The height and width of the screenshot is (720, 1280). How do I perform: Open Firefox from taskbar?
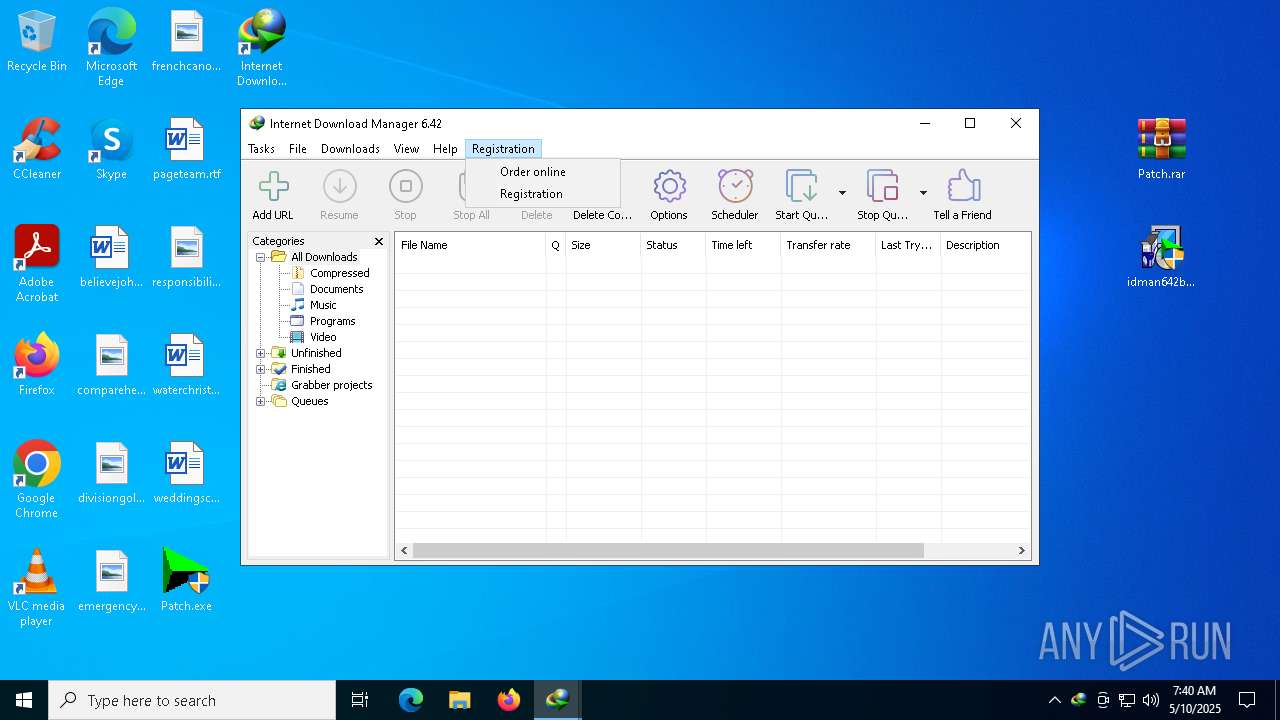click(x=509, y=700)
